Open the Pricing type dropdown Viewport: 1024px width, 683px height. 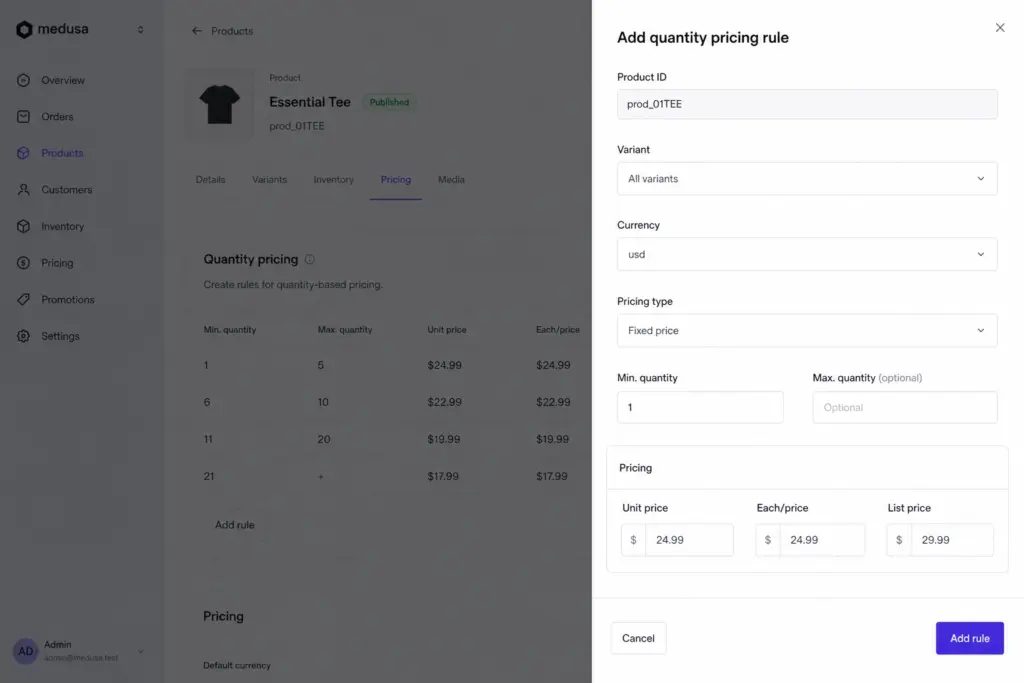coord(807,330)
